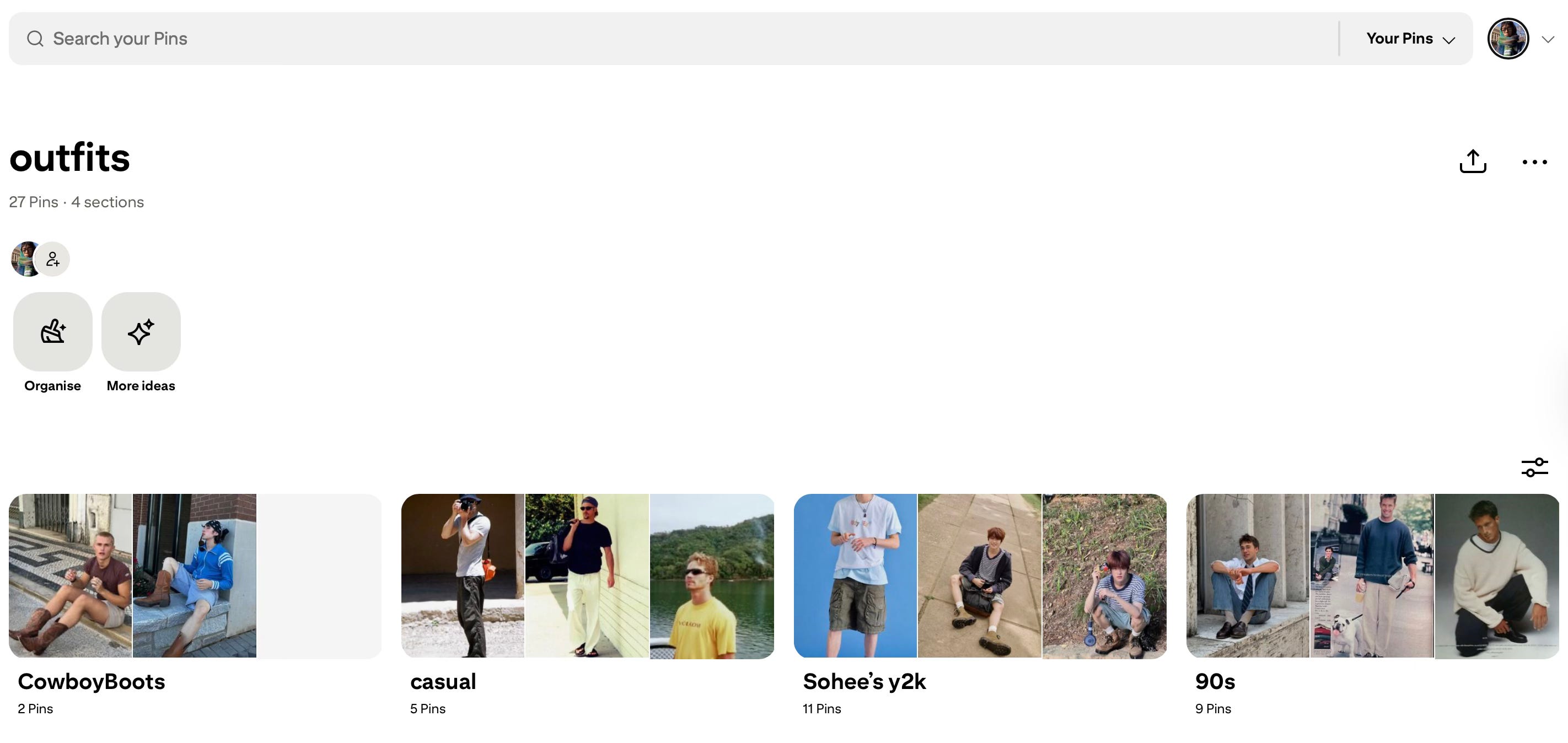Open the 90s section title
This screenshot has width=1568, height=743.
pos(1215,681)
